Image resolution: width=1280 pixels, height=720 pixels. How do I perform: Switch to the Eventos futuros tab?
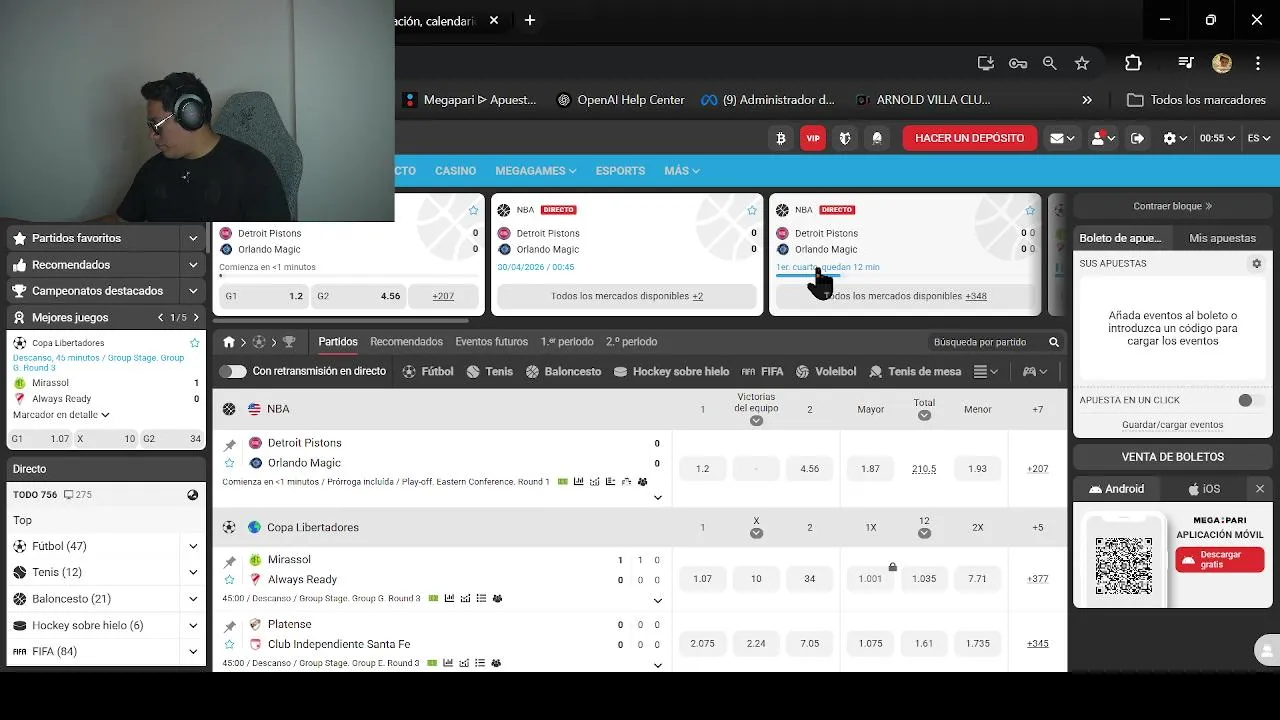[x=491, y=342]
